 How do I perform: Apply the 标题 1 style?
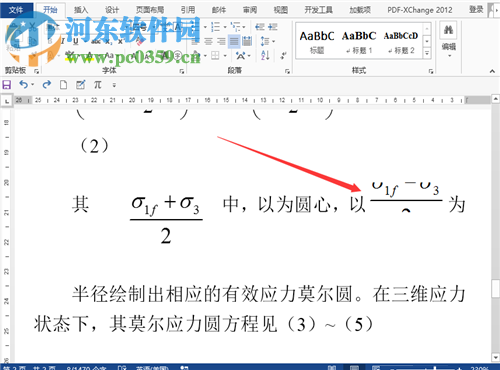(x=359, y=41)
